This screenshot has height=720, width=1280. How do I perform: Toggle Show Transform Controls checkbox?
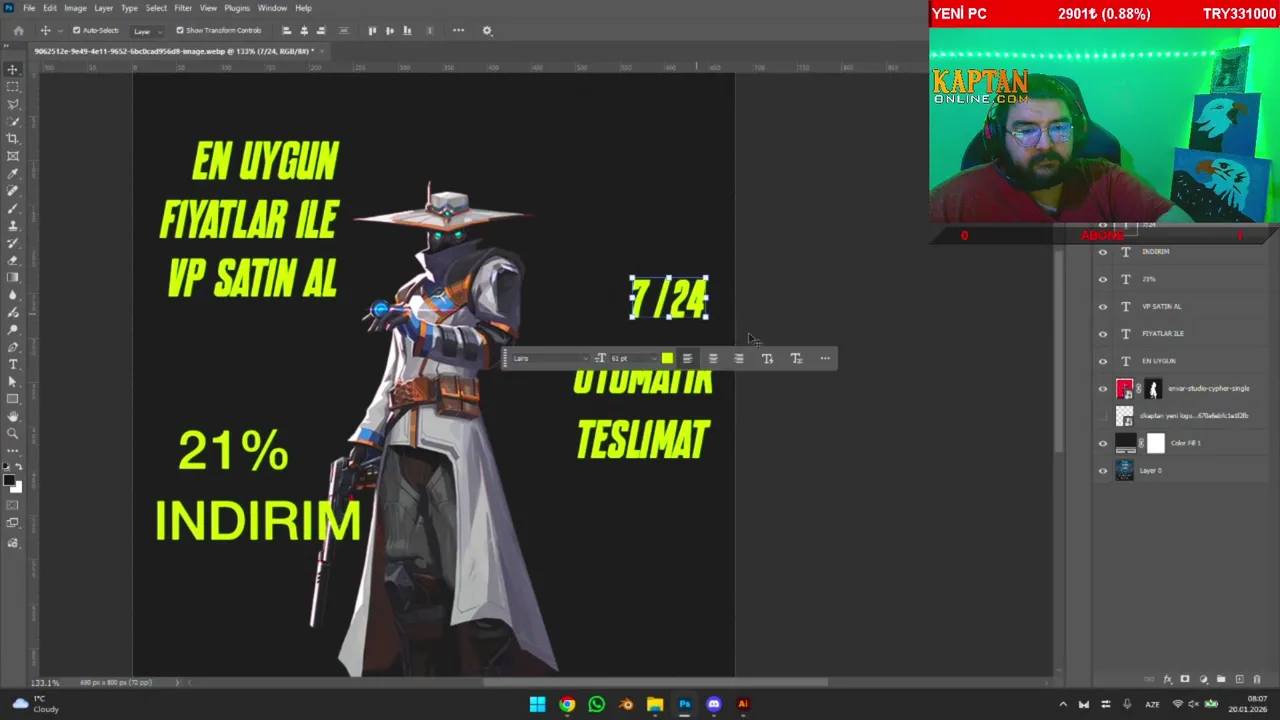pyautogui.click(x=180, y=31)
